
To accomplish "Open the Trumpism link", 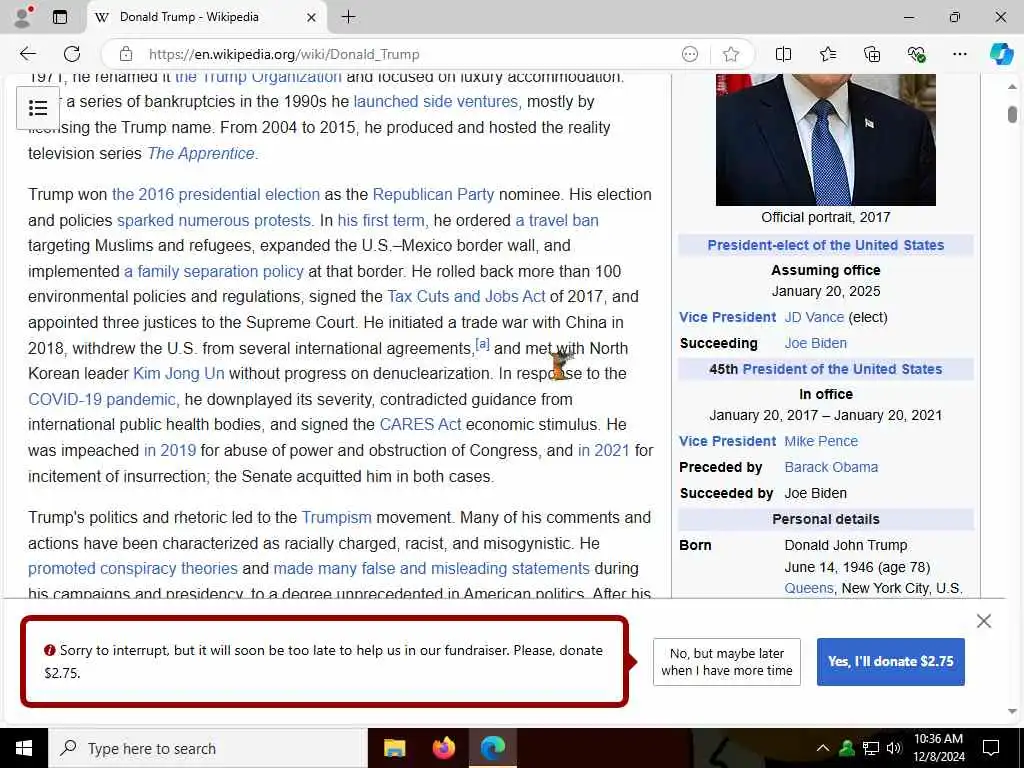I will coord(336,518).
